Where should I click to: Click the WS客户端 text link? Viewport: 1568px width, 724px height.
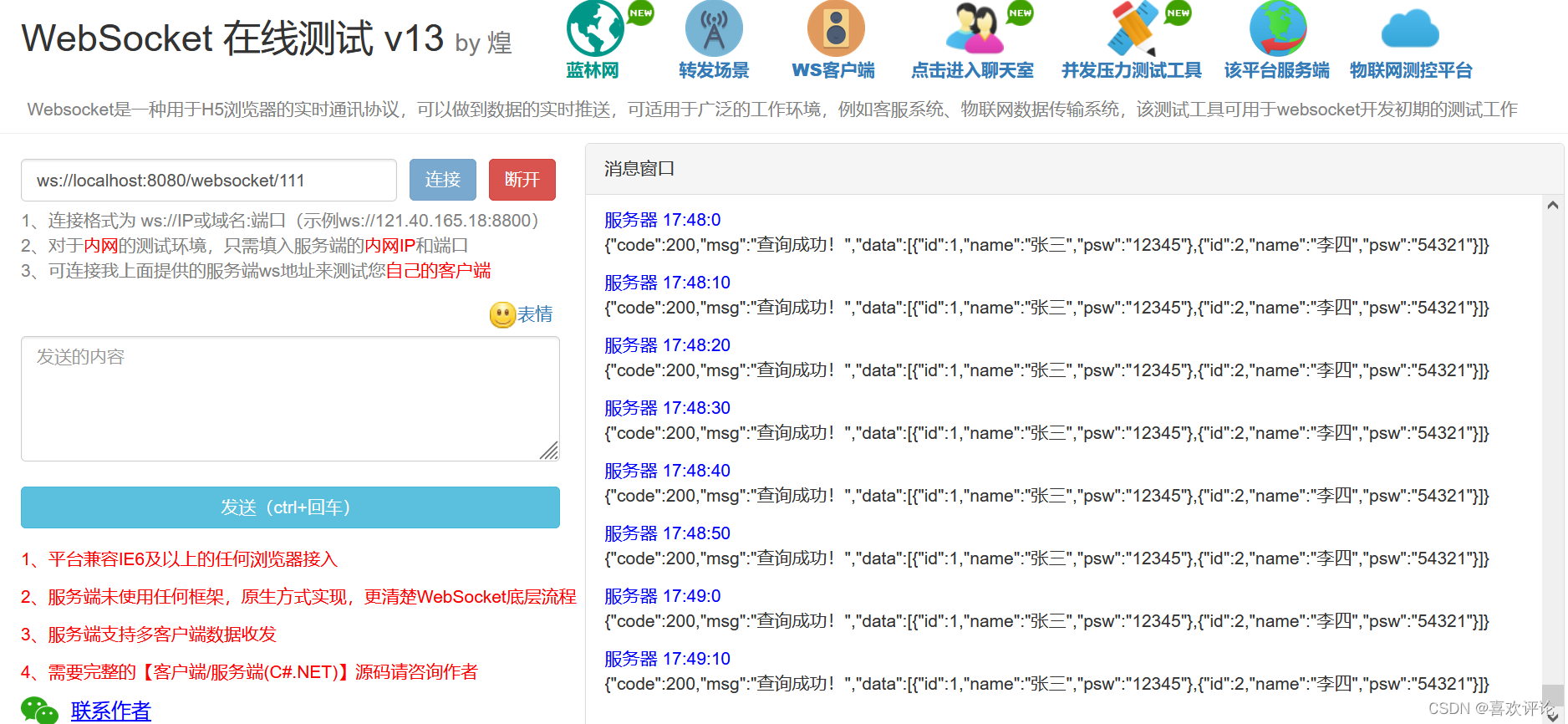point(833,70)
